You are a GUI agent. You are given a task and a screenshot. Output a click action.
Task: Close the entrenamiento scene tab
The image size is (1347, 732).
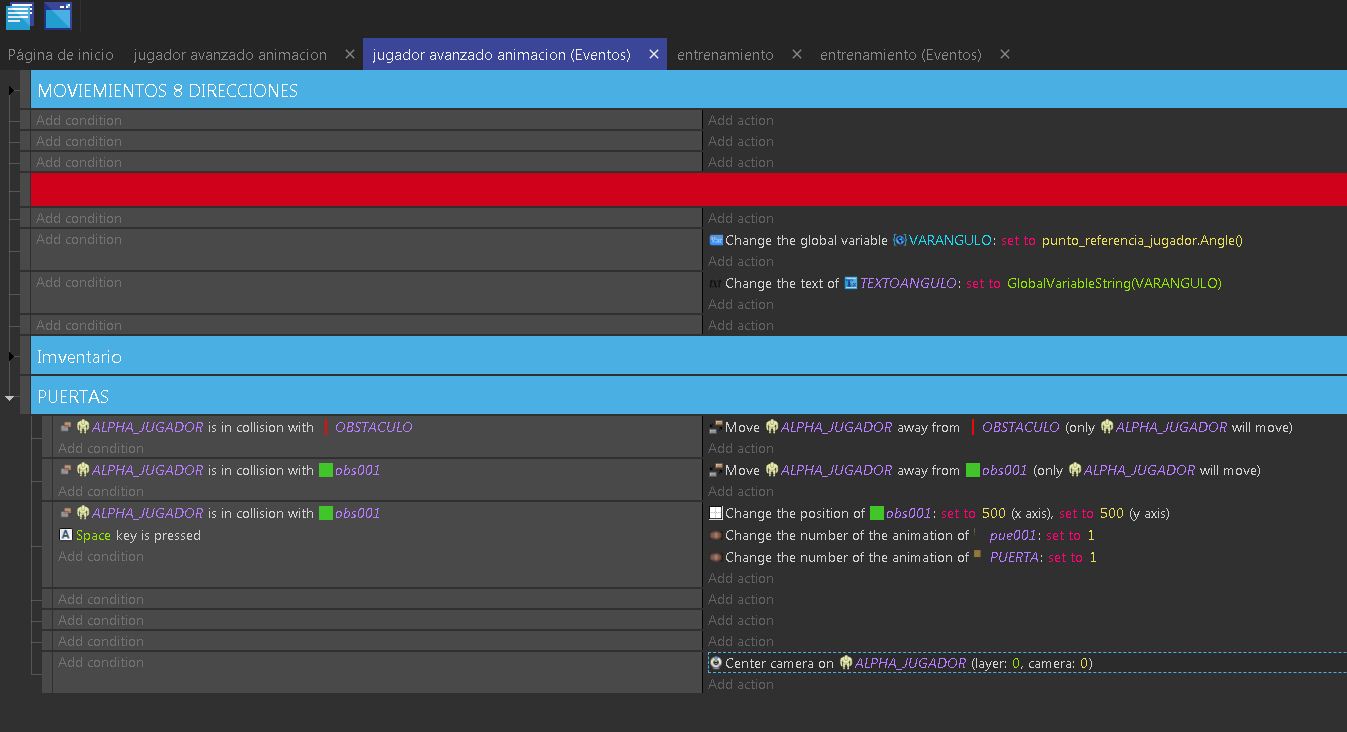[797, 55]
